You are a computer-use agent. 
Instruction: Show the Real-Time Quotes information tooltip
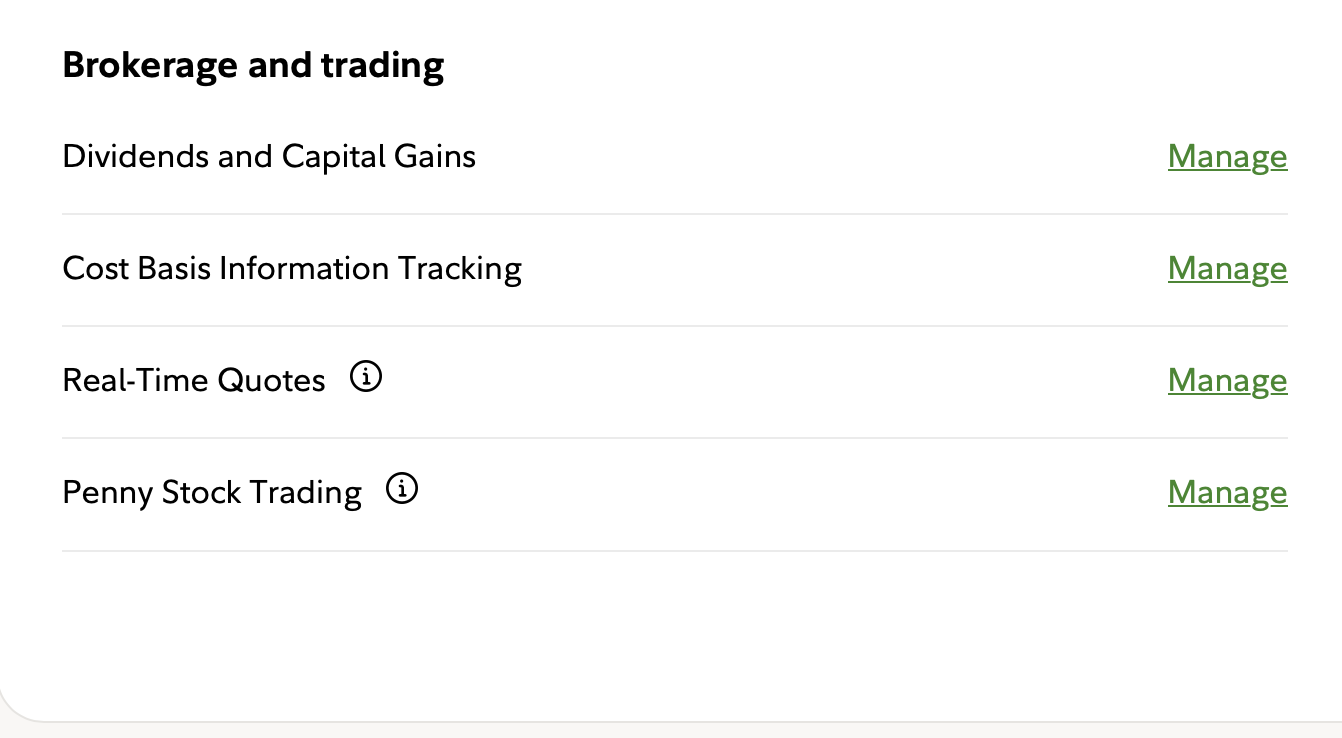(x=367, y=378)
